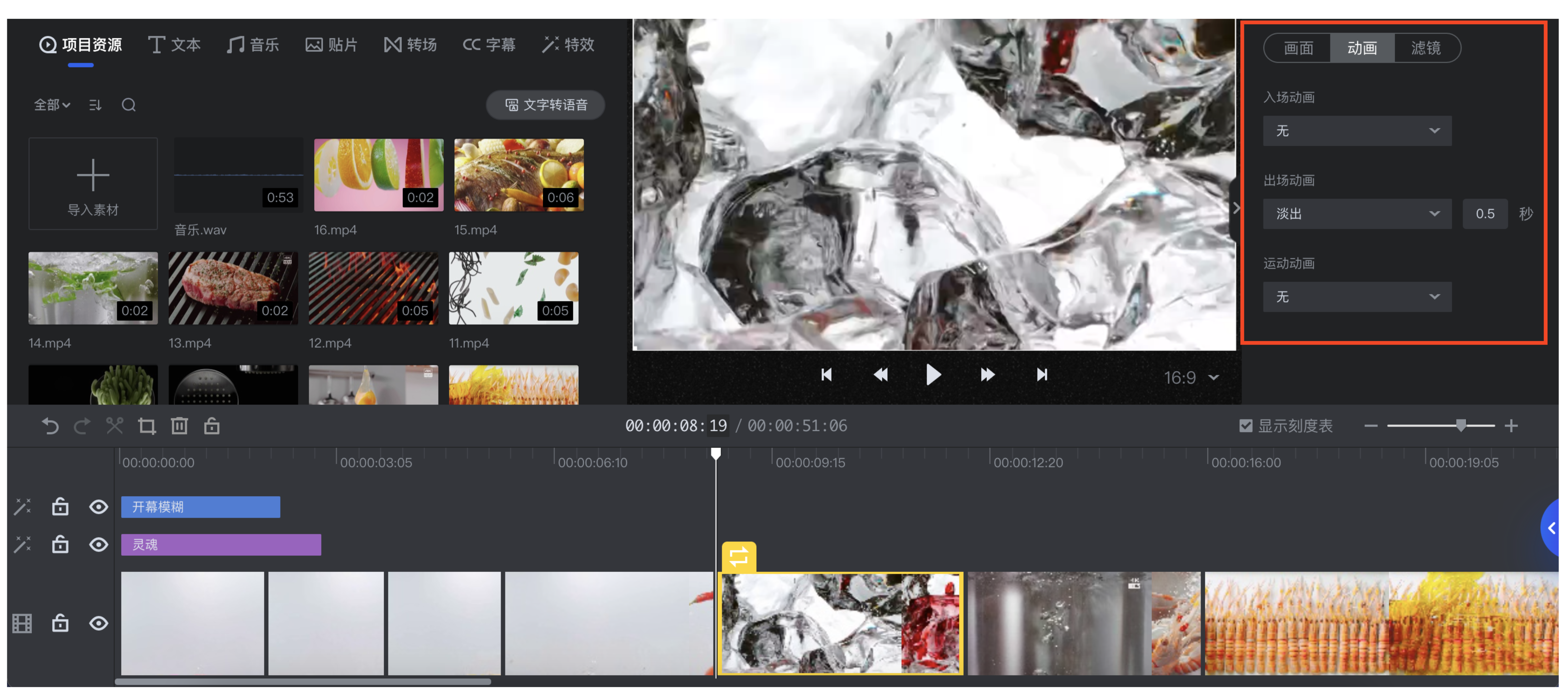
Task: Select the crop tool
Action: pyautogui.click(x=147, y=426)
